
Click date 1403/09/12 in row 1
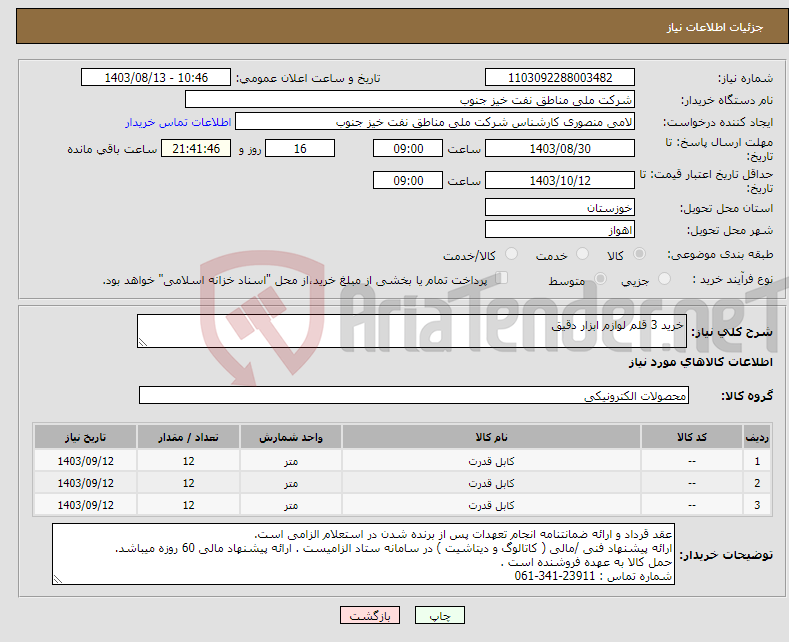tap(86, 461)
